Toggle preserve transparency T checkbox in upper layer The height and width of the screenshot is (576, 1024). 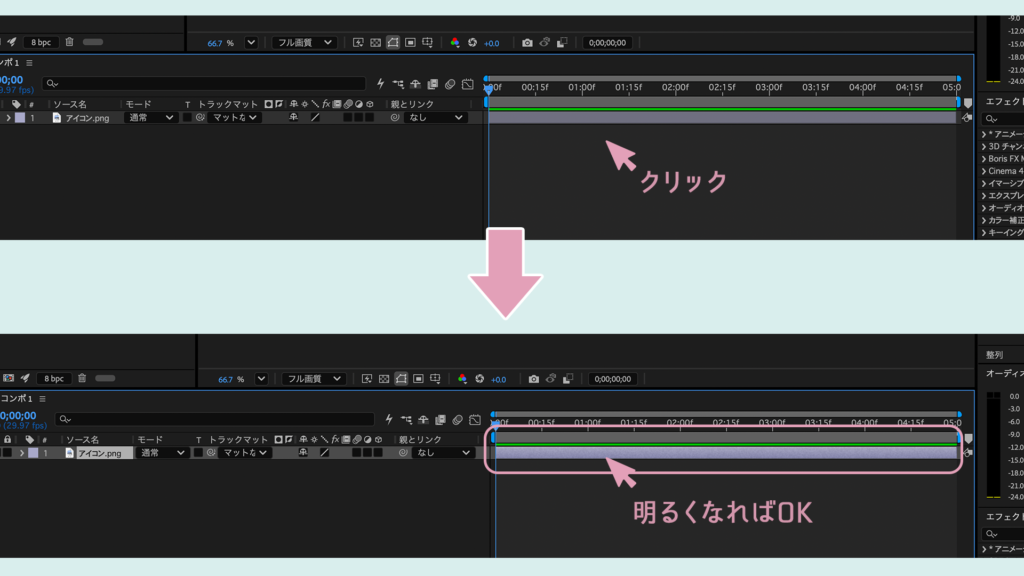click(187, 118)
